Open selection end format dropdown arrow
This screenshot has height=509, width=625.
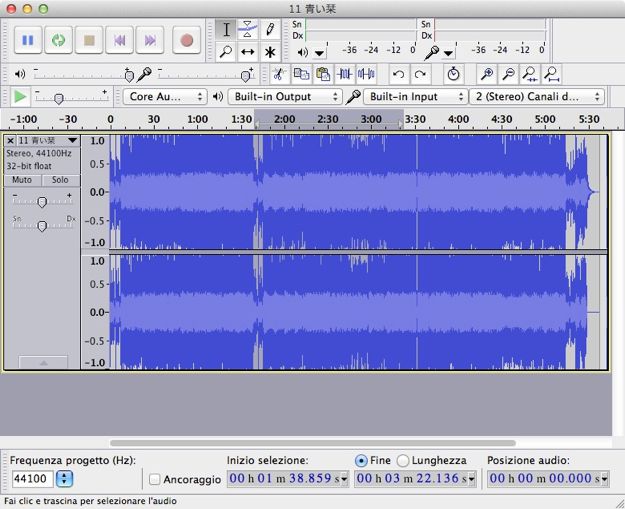(472, 479)
